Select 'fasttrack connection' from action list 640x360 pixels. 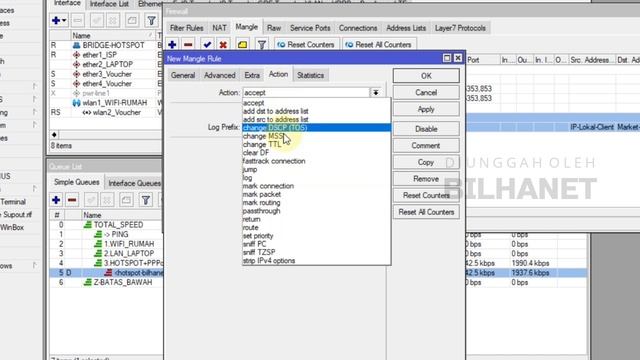click(x=316, y=161)
